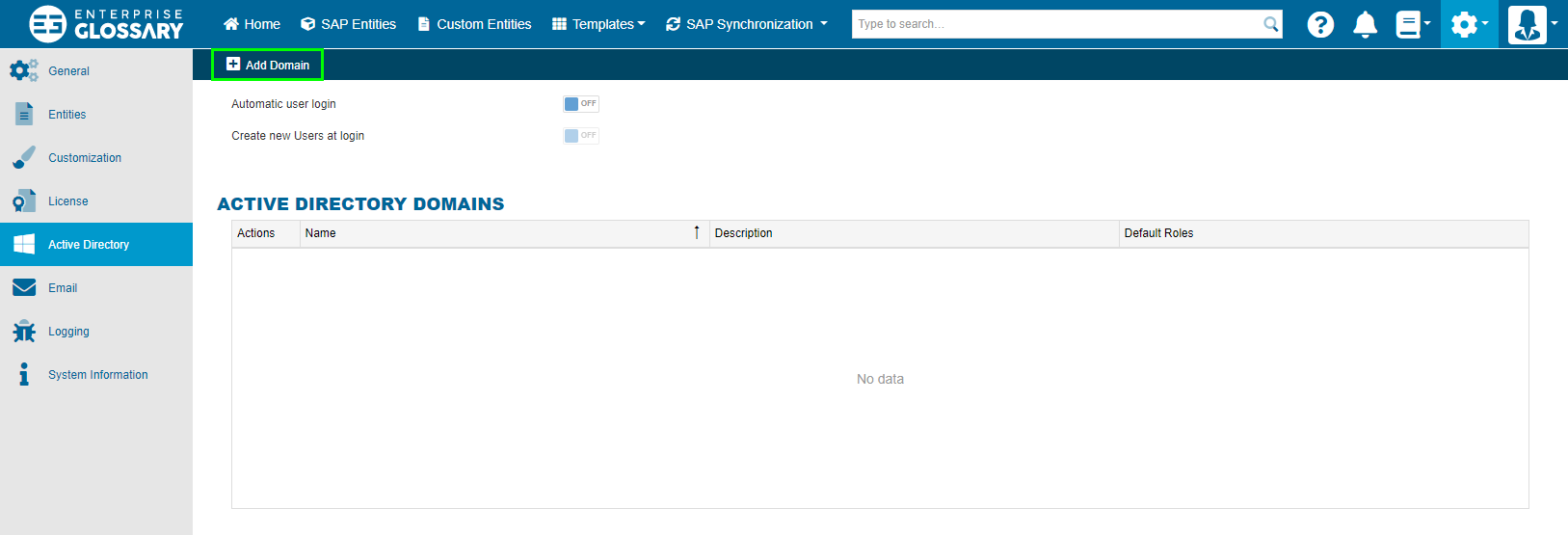Screen dimensions: 1568x535
Task: Click the Type to search input field
Action: (1055, 24)
